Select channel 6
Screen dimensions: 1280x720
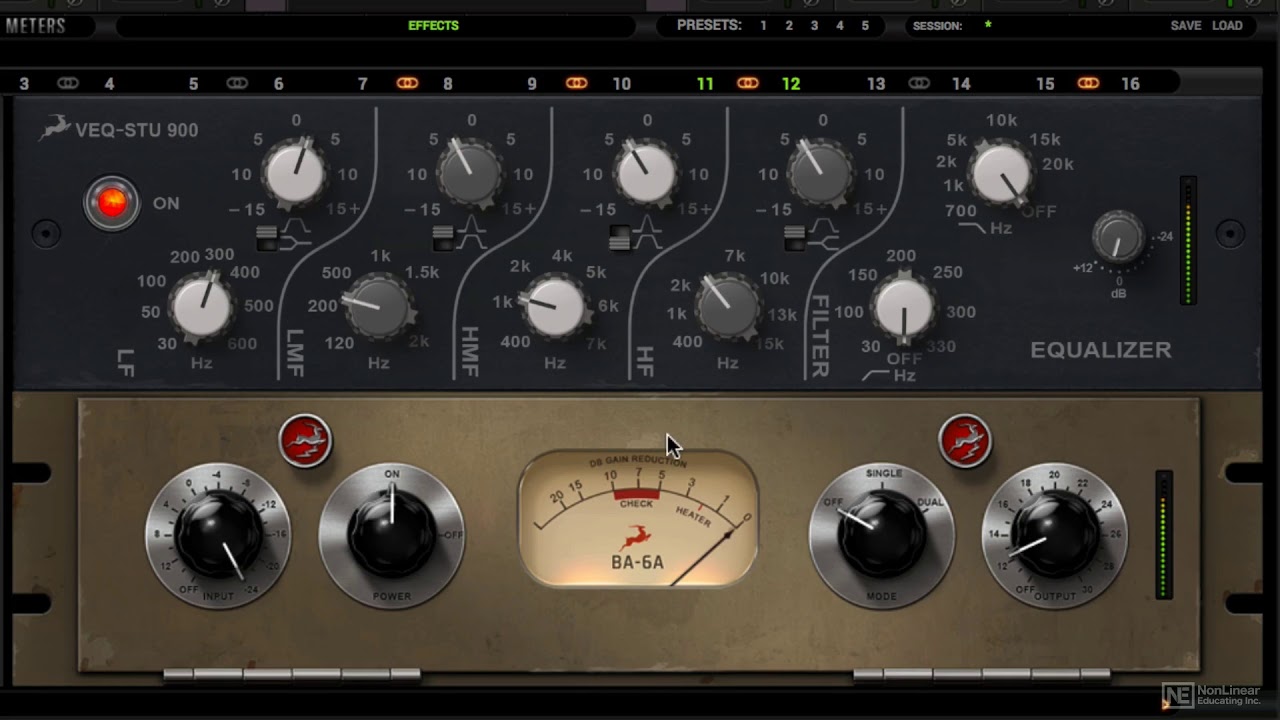(279, 84)
